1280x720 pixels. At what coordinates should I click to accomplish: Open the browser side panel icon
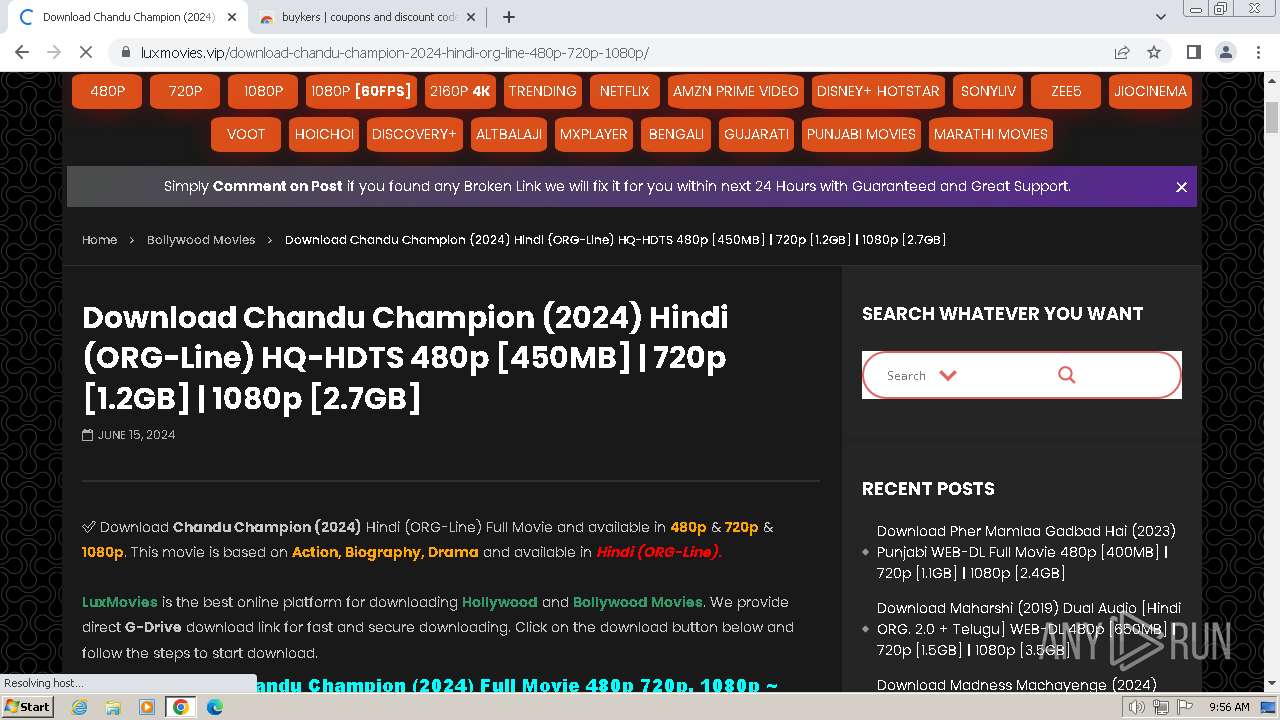[x=1193, y=52]
